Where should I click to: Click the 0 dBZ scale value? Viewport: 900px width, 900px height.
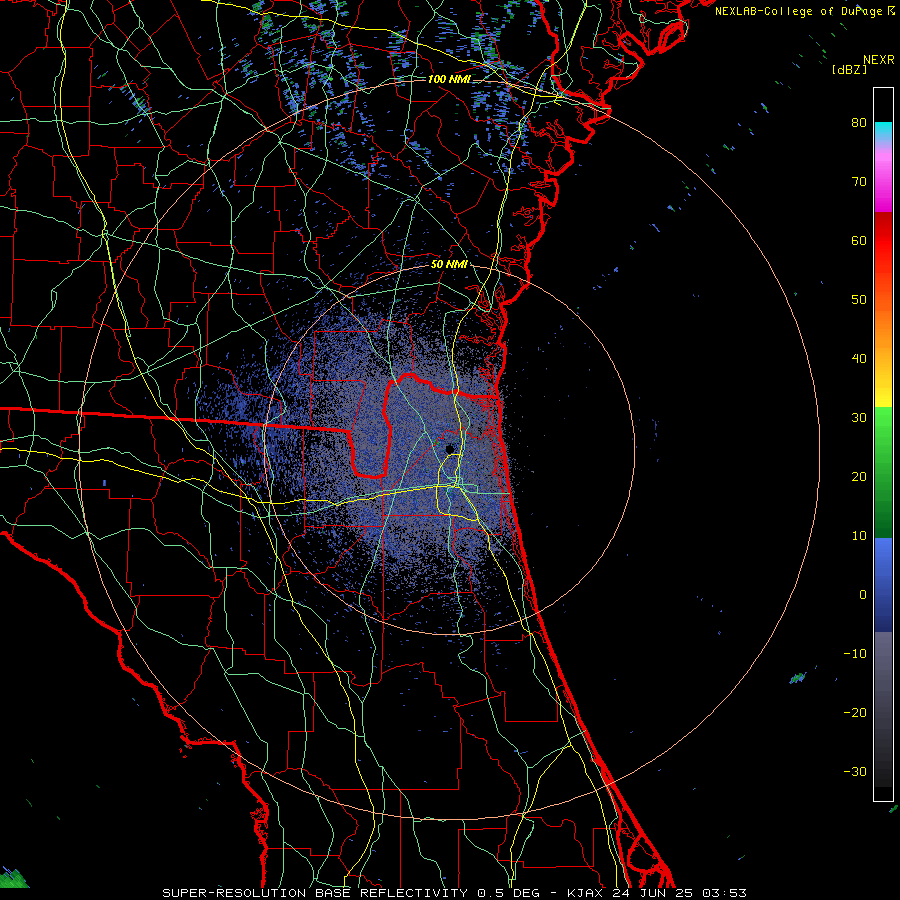pos(863,595)
